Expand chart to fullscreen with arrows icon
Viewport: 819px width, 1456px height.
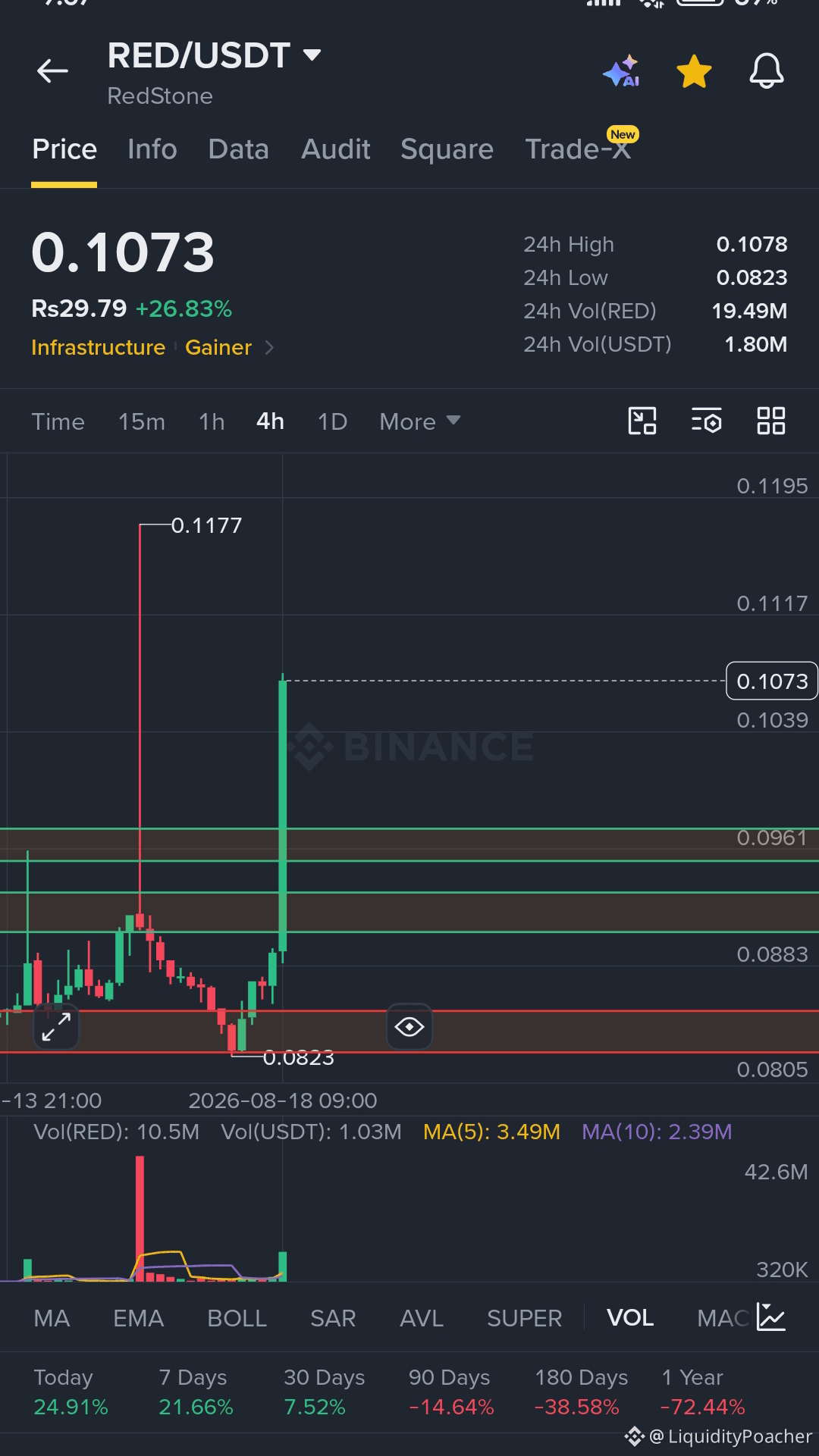pos(56,1027)
